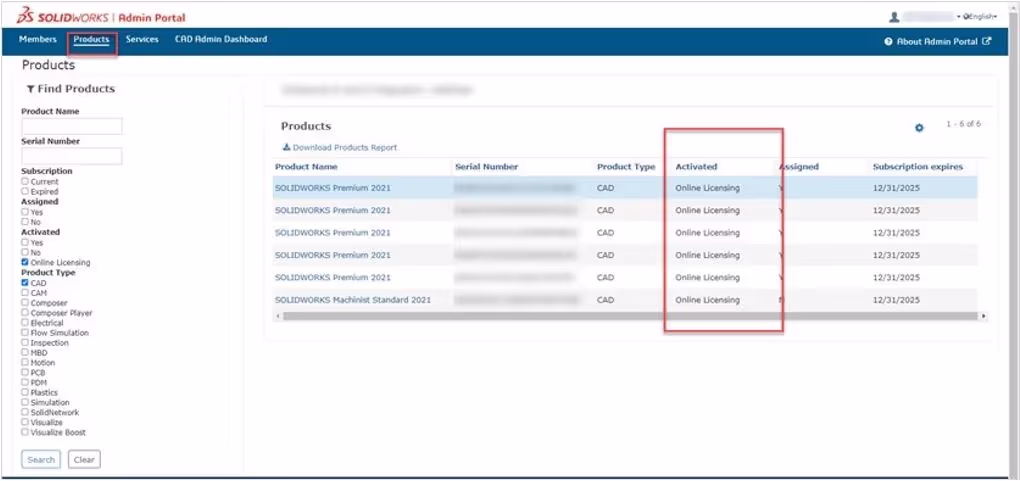Viewport: 1020px width, 481px height.
Task: Focus the Serial Number input field
Action: pyautogui.click(x=72, y=156)
